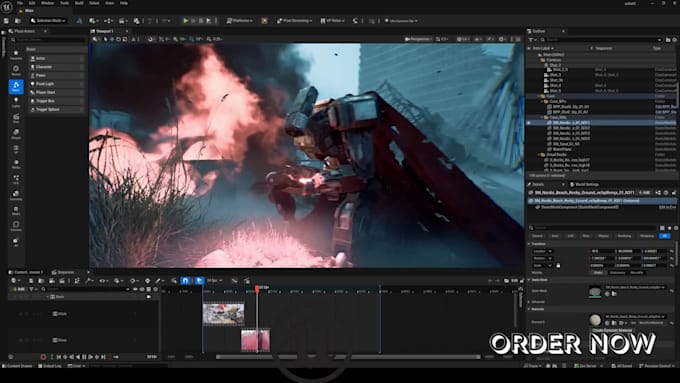The height and width of the screenshot is (383, 680).
Task: Open the Help menu
Action: (x=124, y=3)
